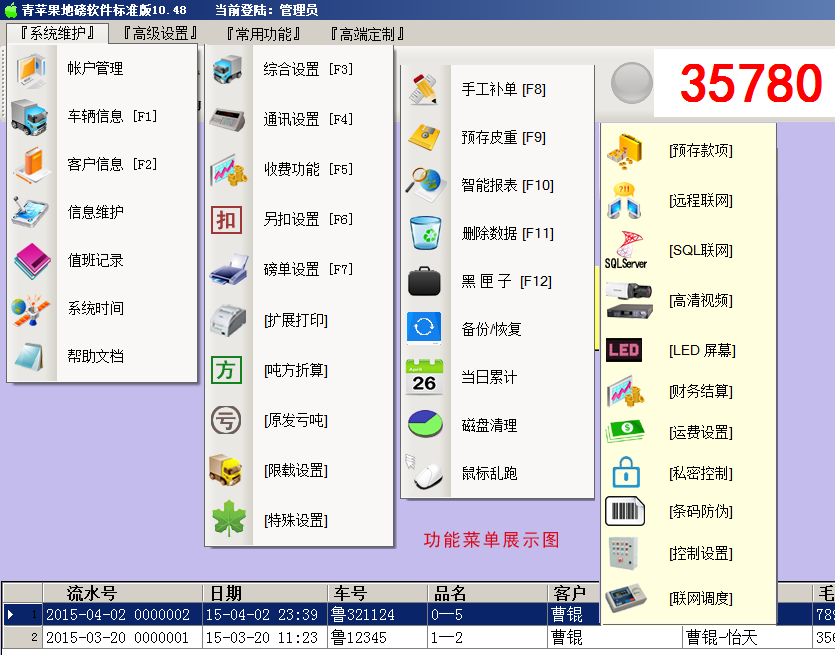Image resolution: width=835 pixels, height=655 pixels.
Task: Click the briefcase icon for 黑匣子
Action: click(x=425, y=281)
